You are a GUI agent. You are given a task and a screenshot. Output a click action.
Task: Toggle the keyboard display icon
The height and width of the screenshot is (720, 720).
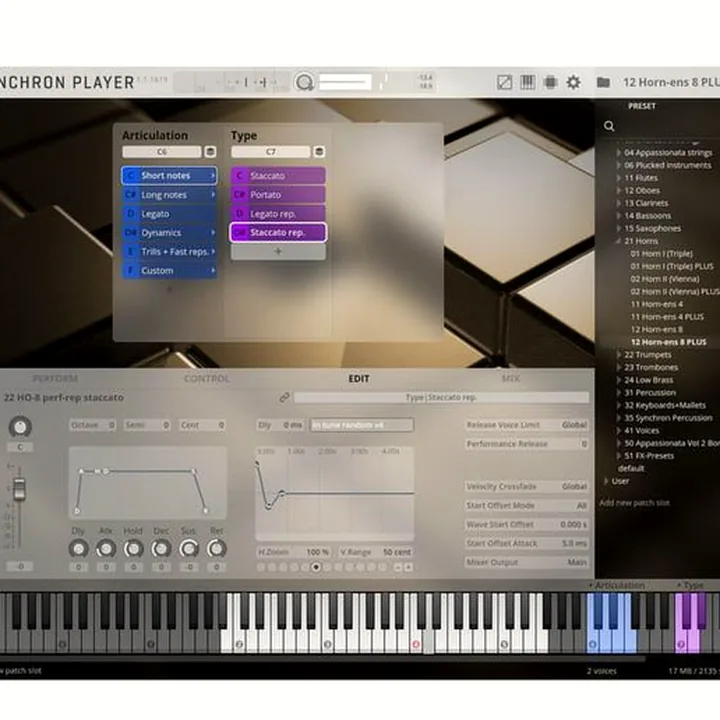527,83
